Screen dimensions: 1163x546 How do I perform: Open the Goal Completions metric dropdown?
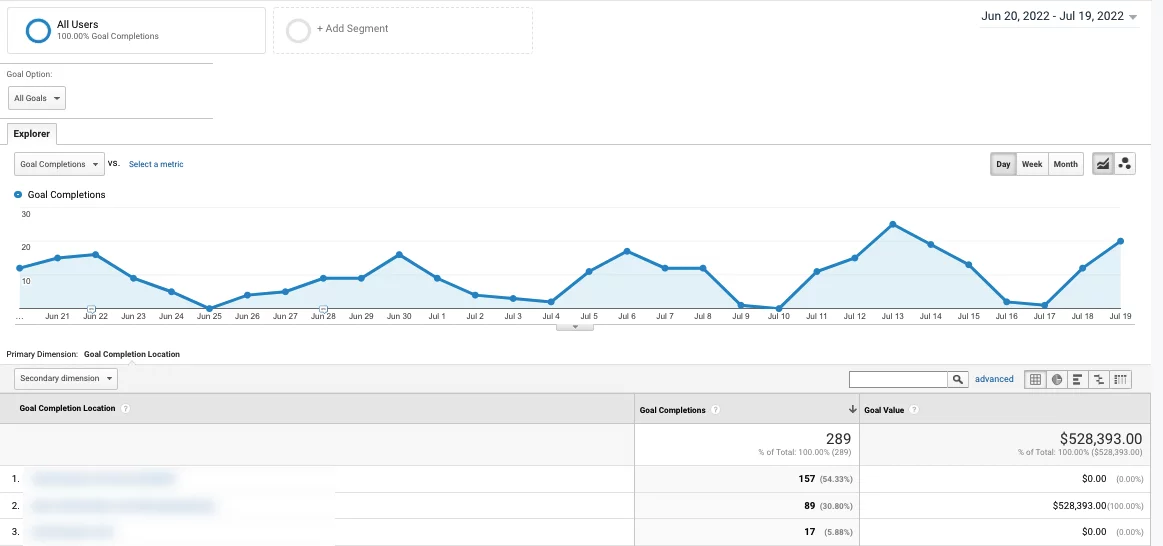[x=59, y=164]
